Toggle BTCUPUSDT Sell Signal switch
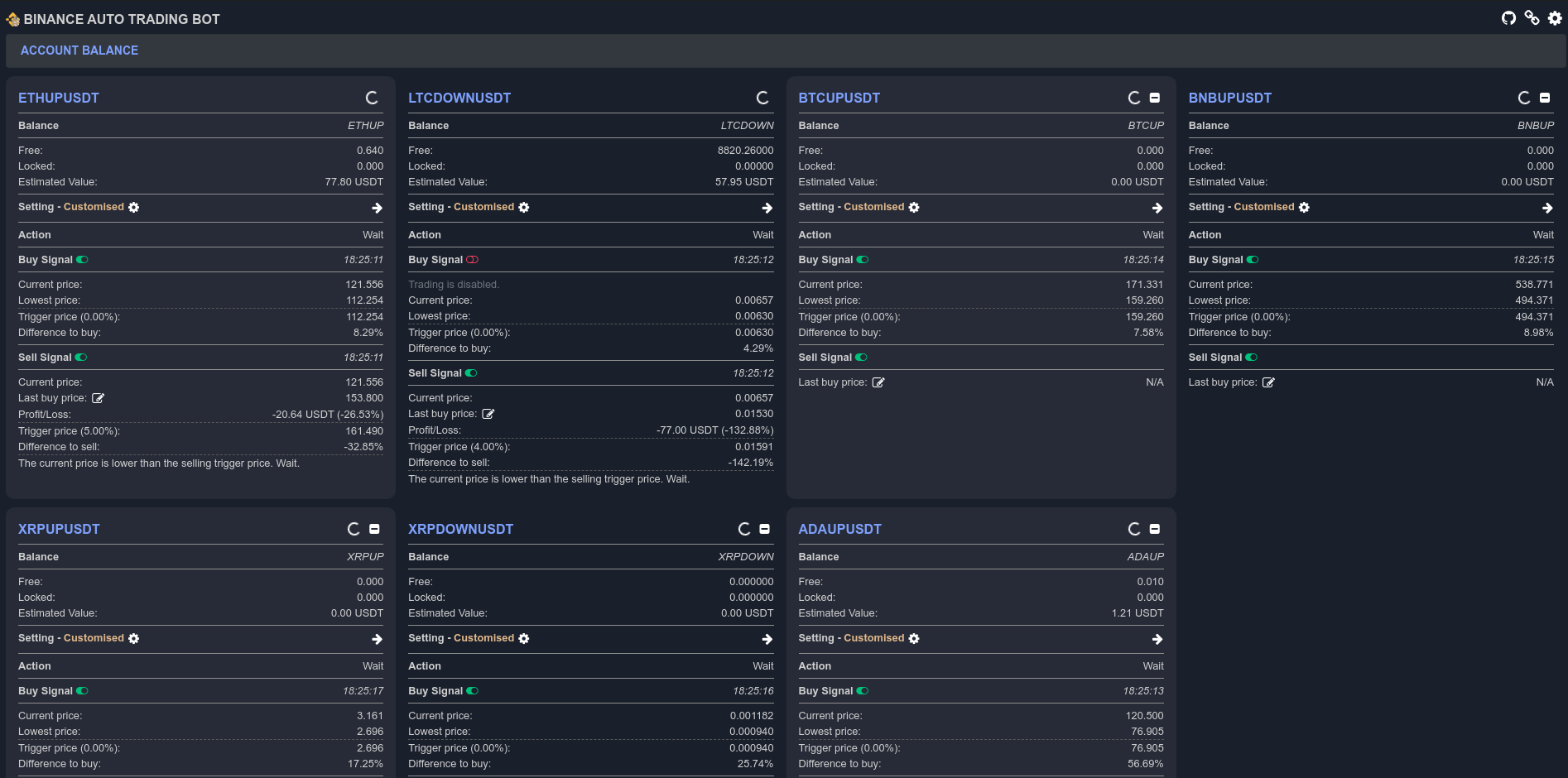1568x778 pixels. [861, 358]
